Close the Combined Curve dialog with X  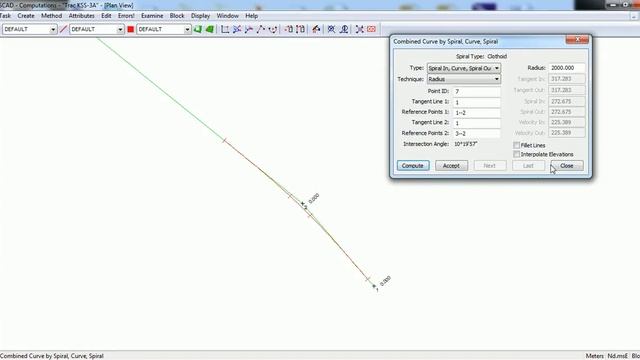pyautogui.click(x=577, y=40)
